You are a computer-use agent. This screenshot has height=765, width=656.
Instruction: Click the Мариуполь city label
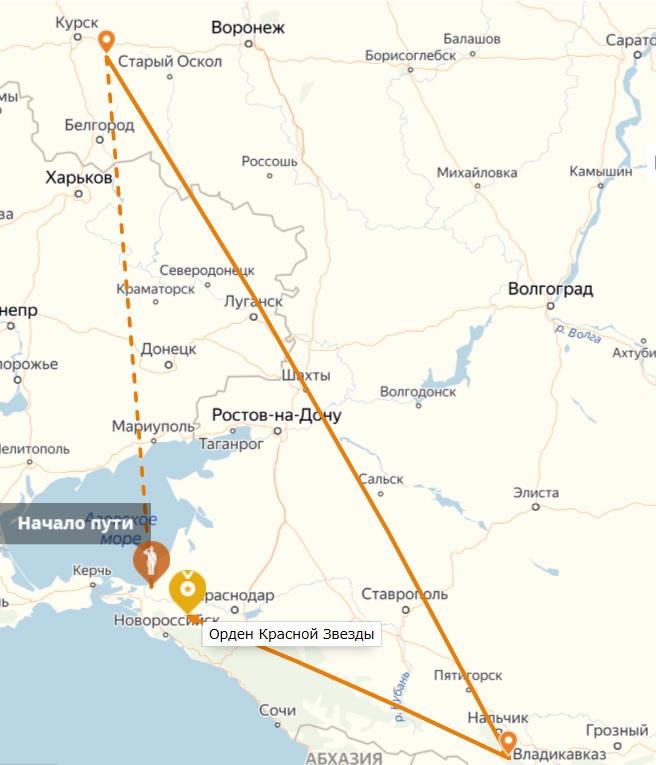(x=153, y=426)
